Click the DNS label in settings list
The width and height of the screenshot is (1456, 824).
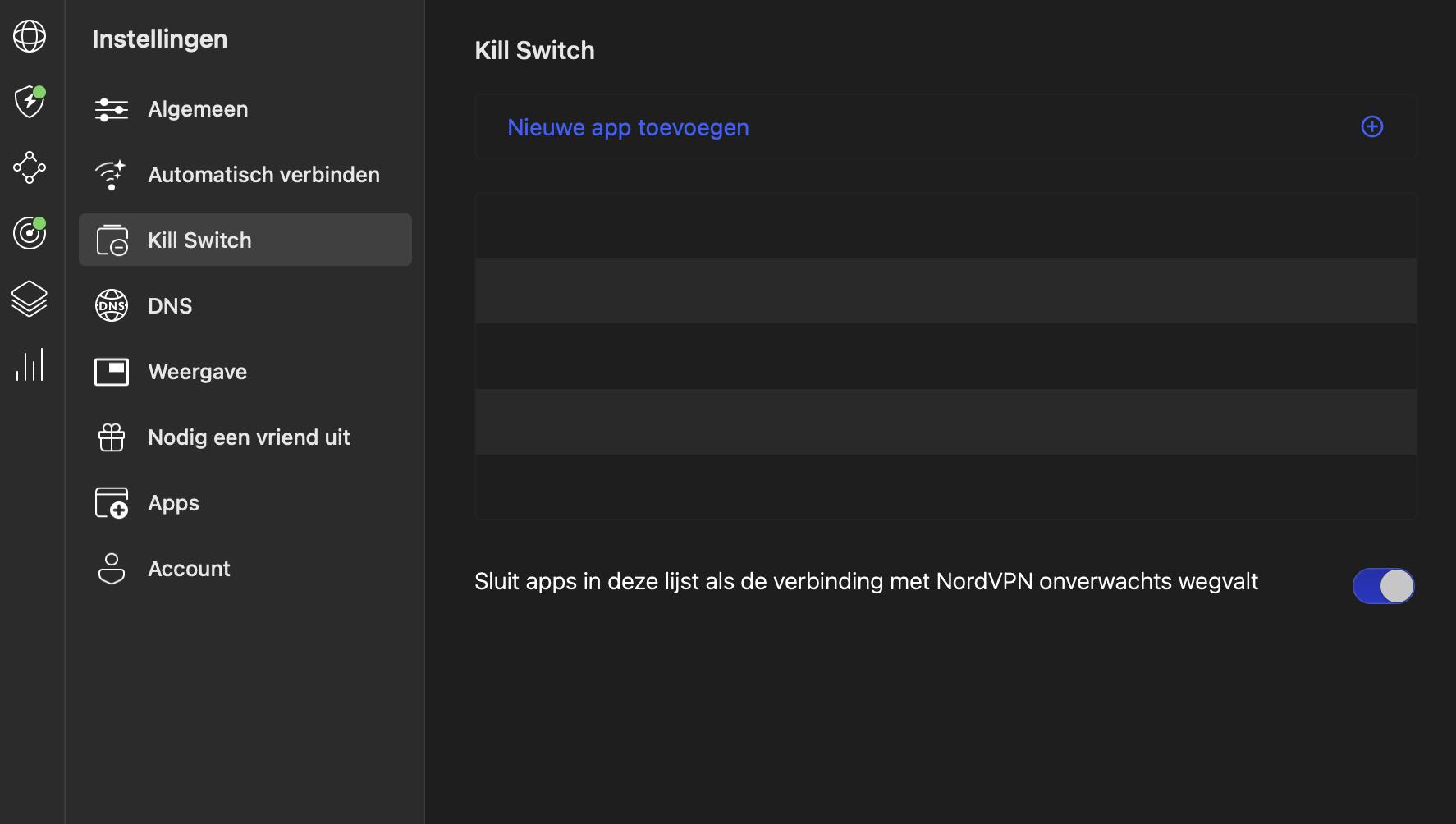tap(170, 306)
